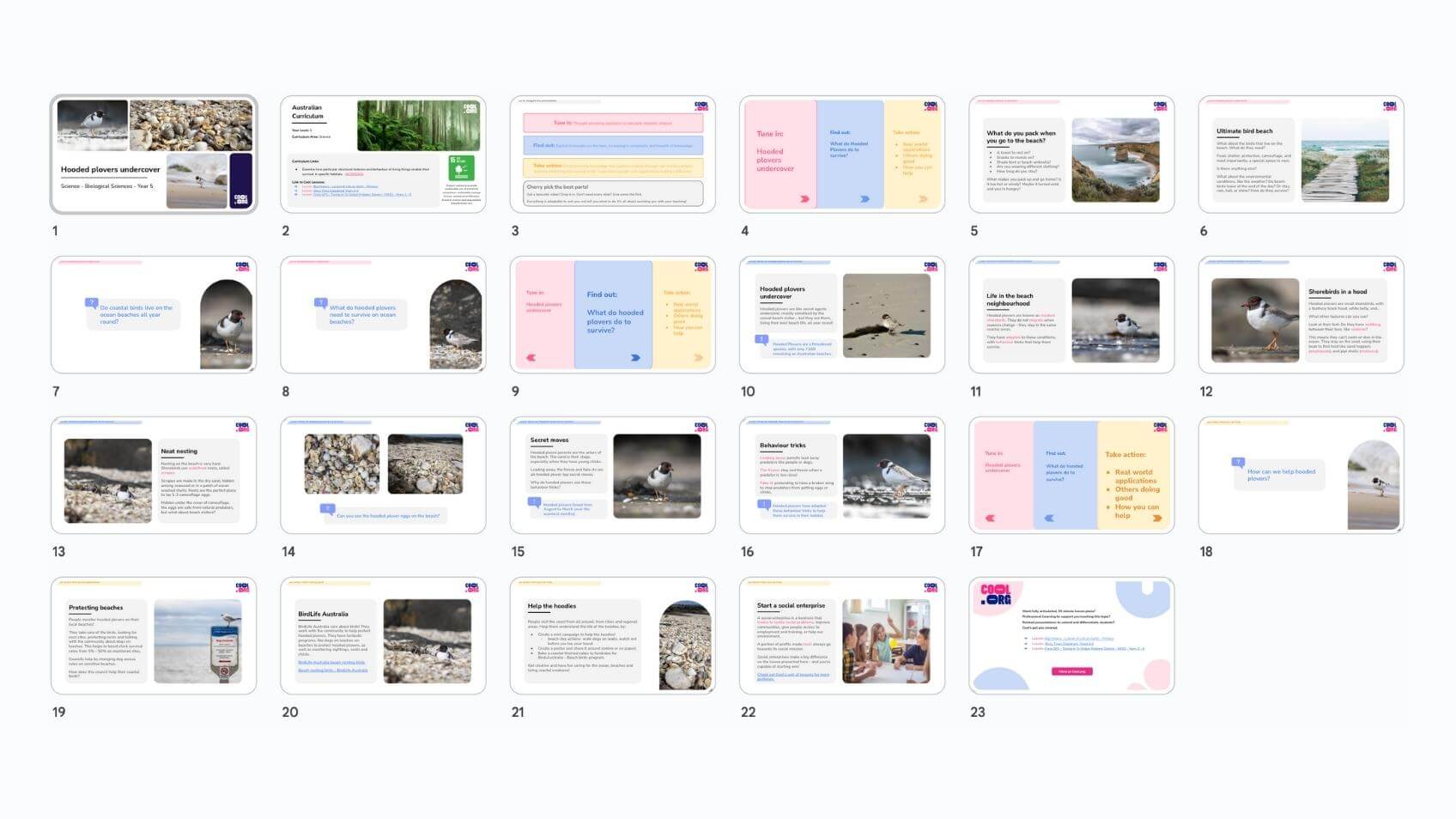This screenshot has width=1456, height=819.
Task: Click the Cool.org logo on slide 23
Action: pos(996,595)
